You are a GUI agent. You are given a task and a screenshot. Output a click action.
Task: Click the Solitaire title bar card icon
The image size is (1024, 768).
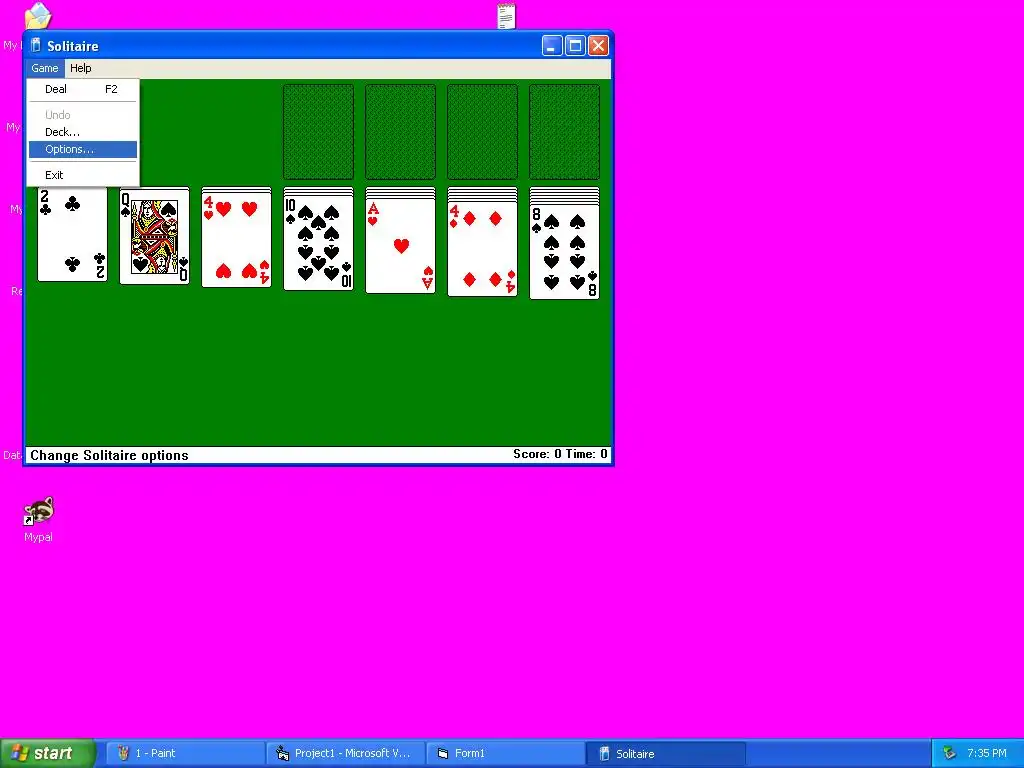(x=36, y=46)
